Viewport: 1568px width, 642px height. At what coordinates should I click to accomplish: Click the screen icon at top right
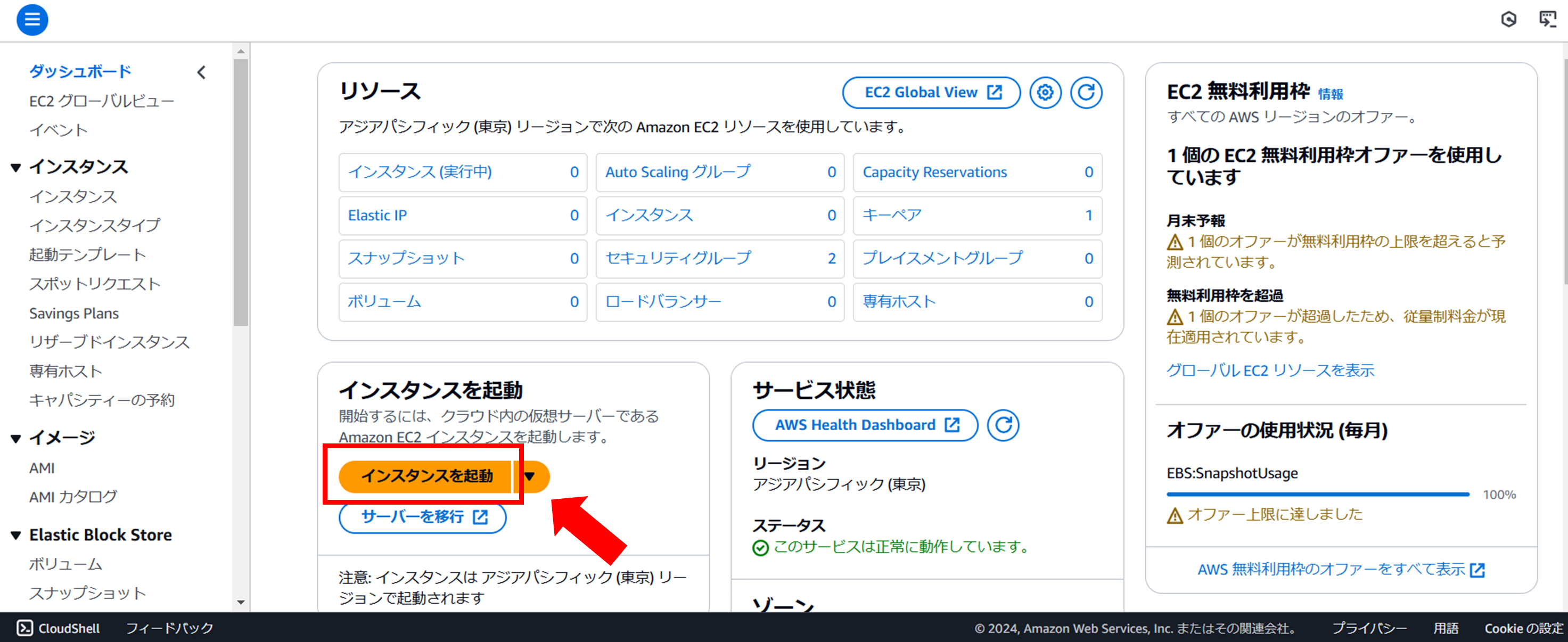point(1547,20)
